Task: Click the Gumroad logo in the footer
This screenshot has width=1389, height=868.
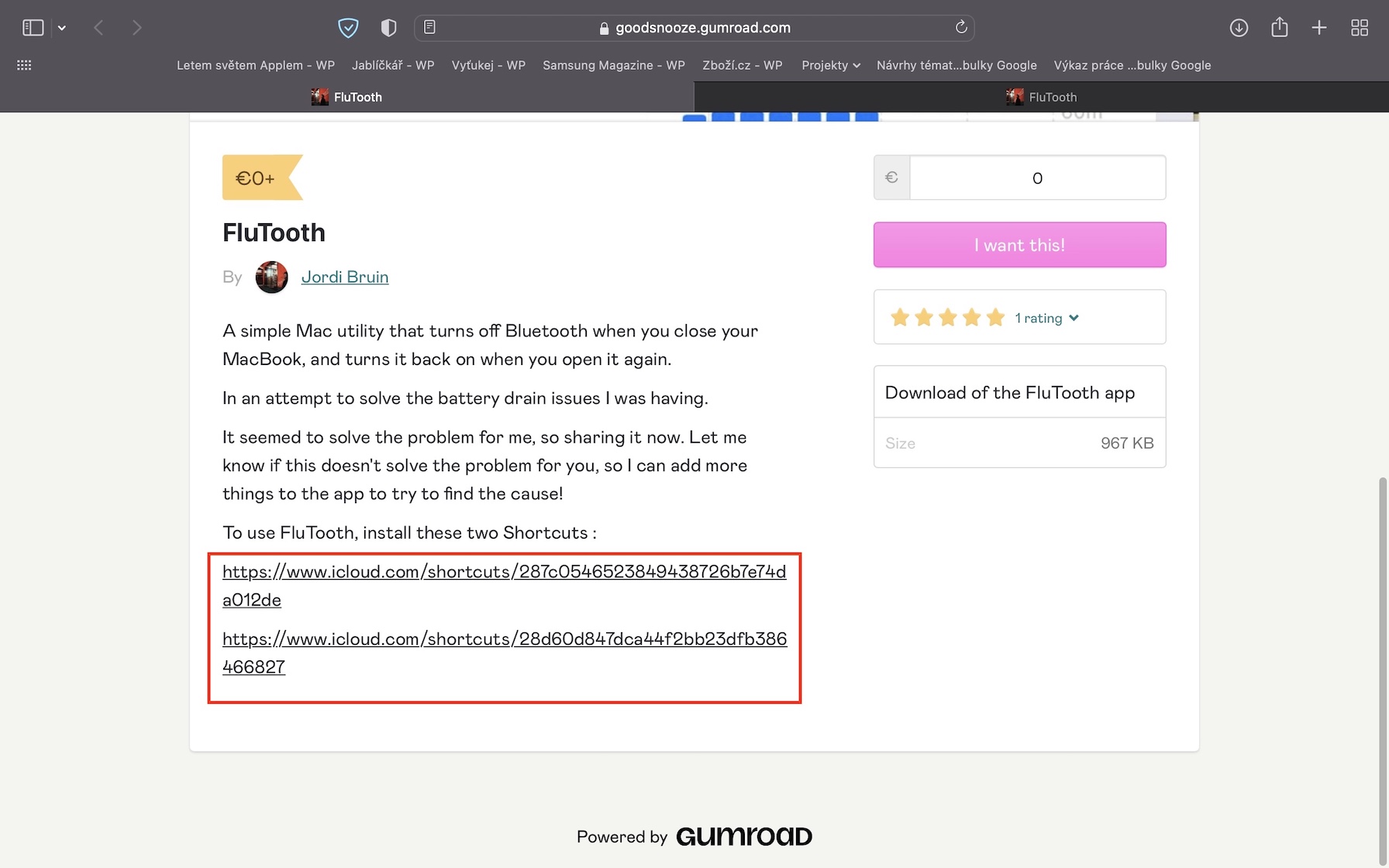Action: [743, 836]
